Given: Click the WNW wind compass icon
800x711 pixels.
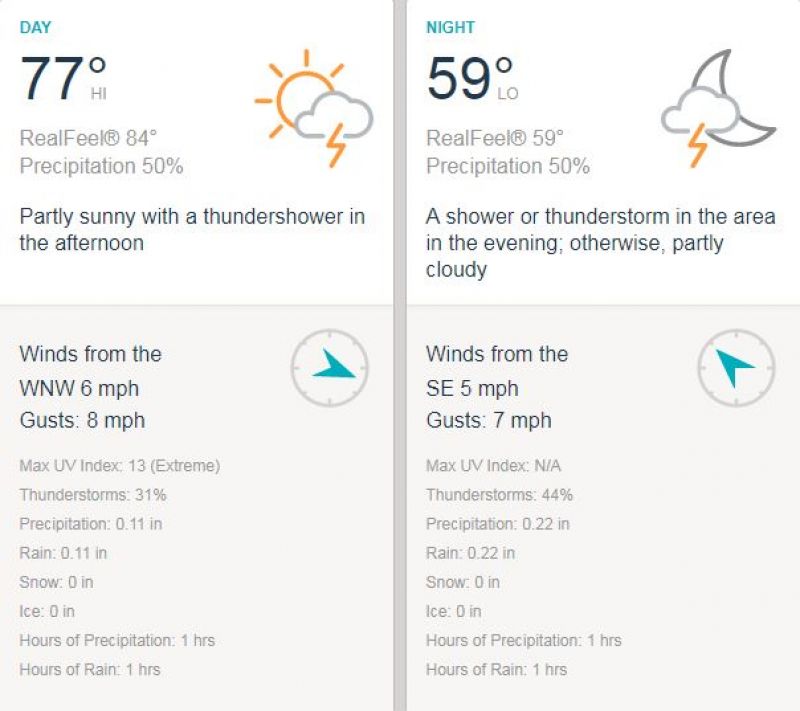Looking at the screenshot, I should 330,368.
